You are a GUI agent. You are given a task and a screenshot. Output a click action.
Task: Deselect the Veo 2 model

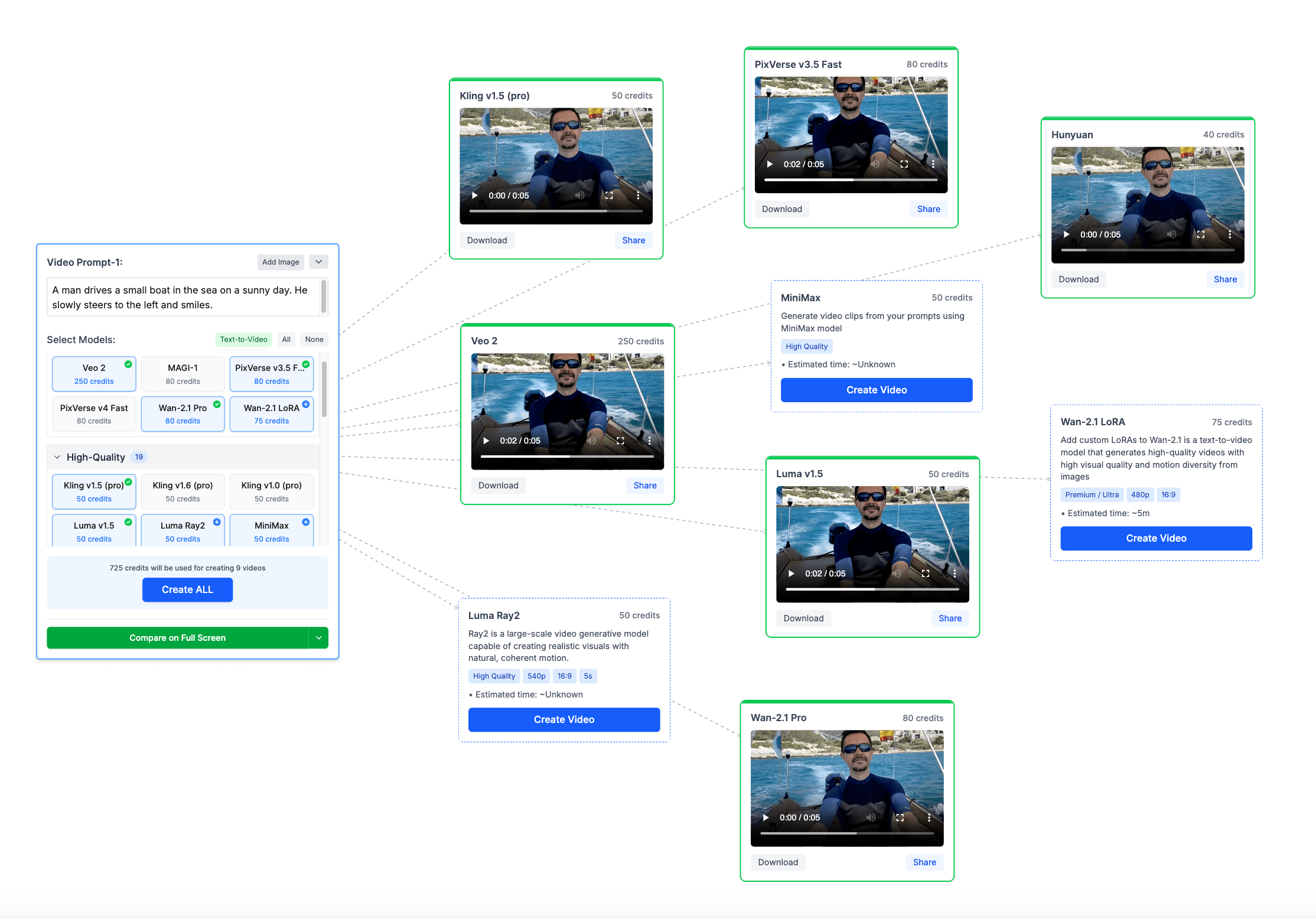point(94,374)
